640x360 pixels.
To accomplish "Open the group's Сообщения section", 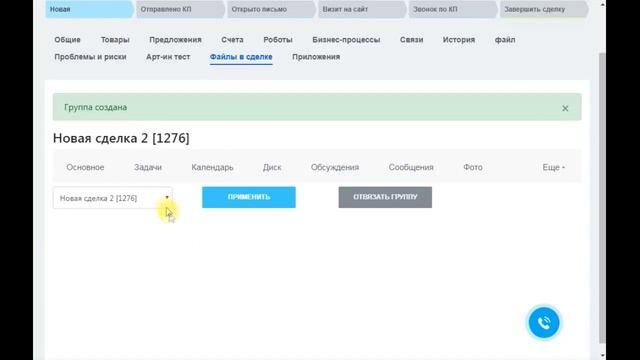I will tap(411, 167).
